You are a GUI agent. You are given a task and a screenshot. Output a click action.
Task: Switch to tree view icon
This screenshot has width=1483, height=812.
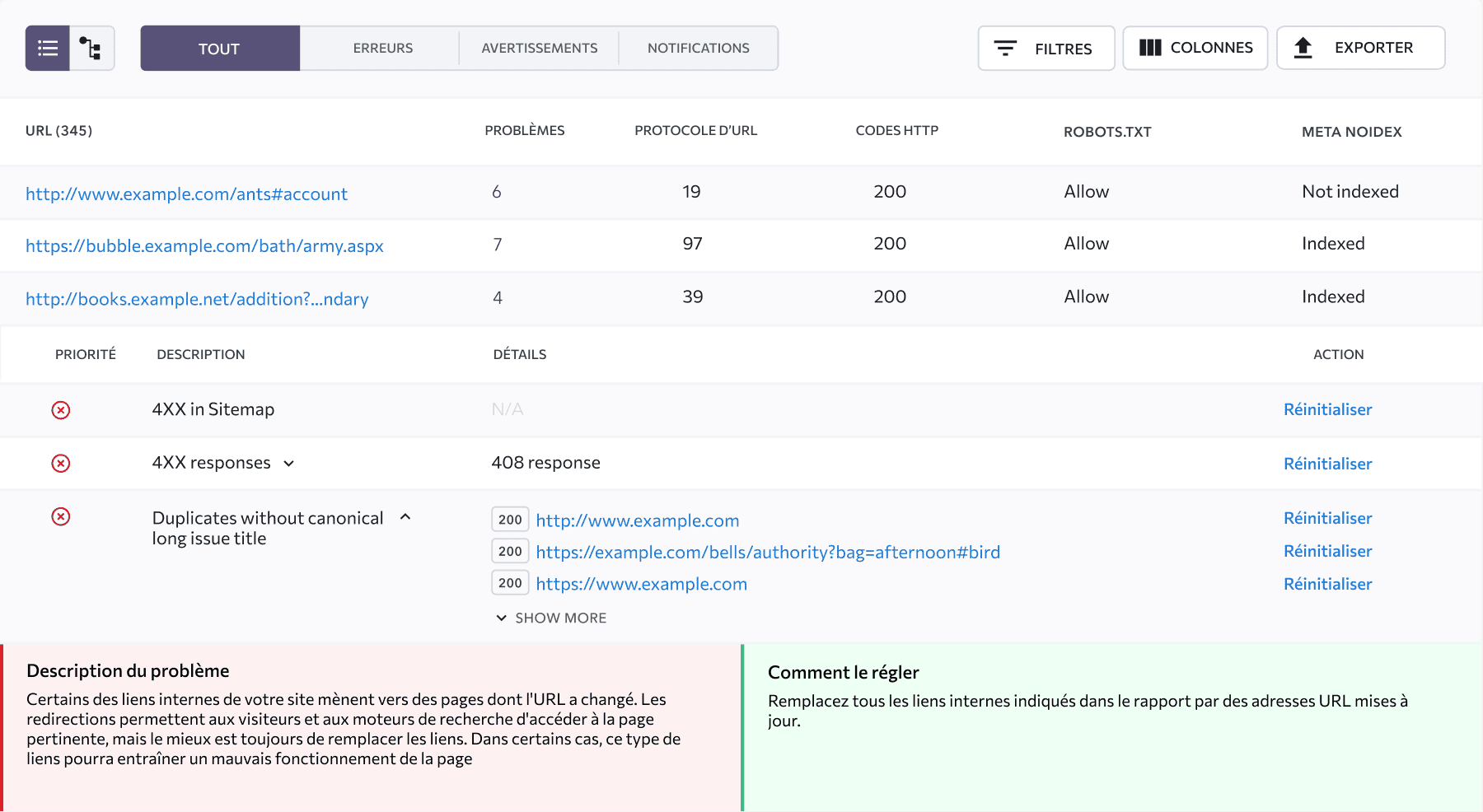[x=91, y=48]
